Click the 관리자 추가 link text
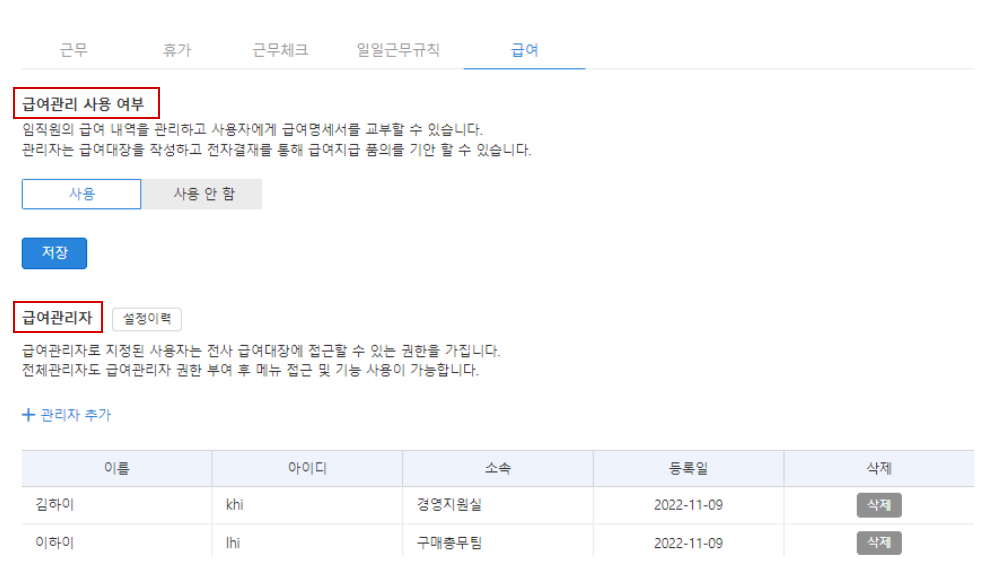This screenshot has width=999, height=587. [76, 415]
